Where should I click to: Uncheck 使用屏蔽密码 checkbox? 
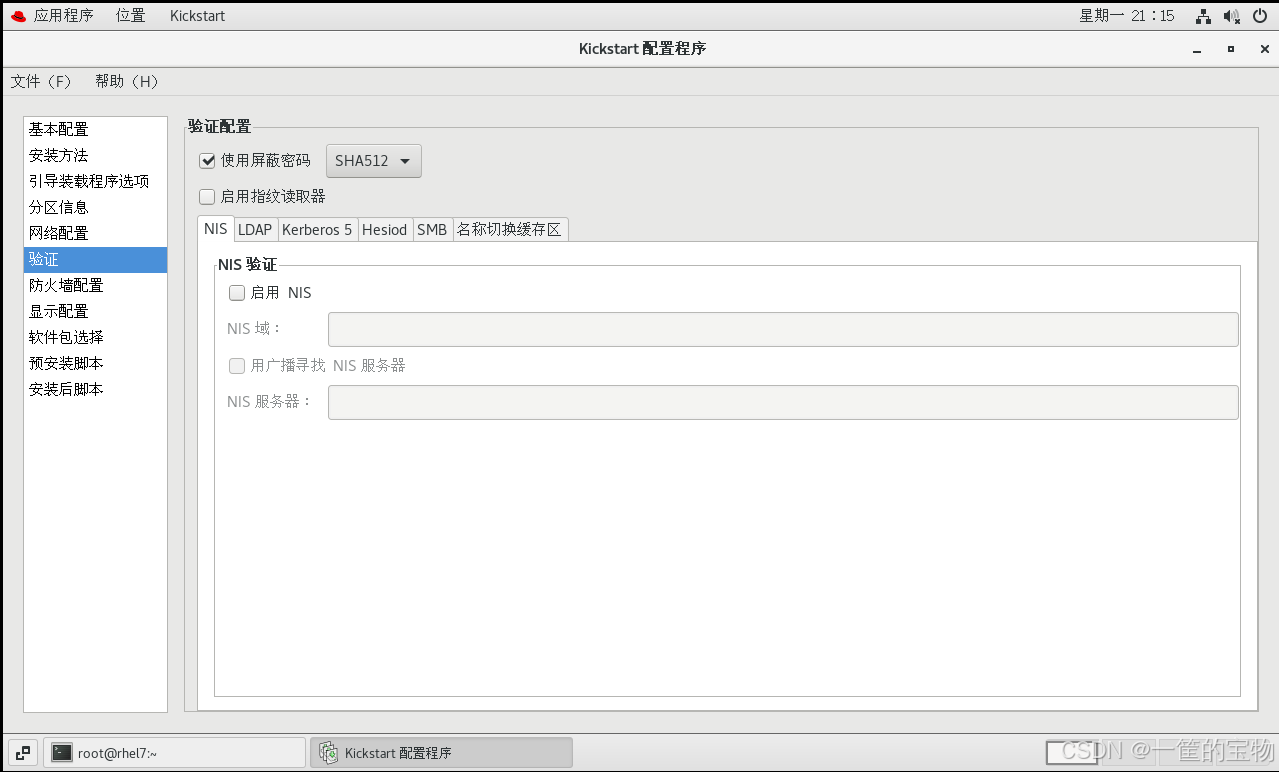click(x=208, y=160)
